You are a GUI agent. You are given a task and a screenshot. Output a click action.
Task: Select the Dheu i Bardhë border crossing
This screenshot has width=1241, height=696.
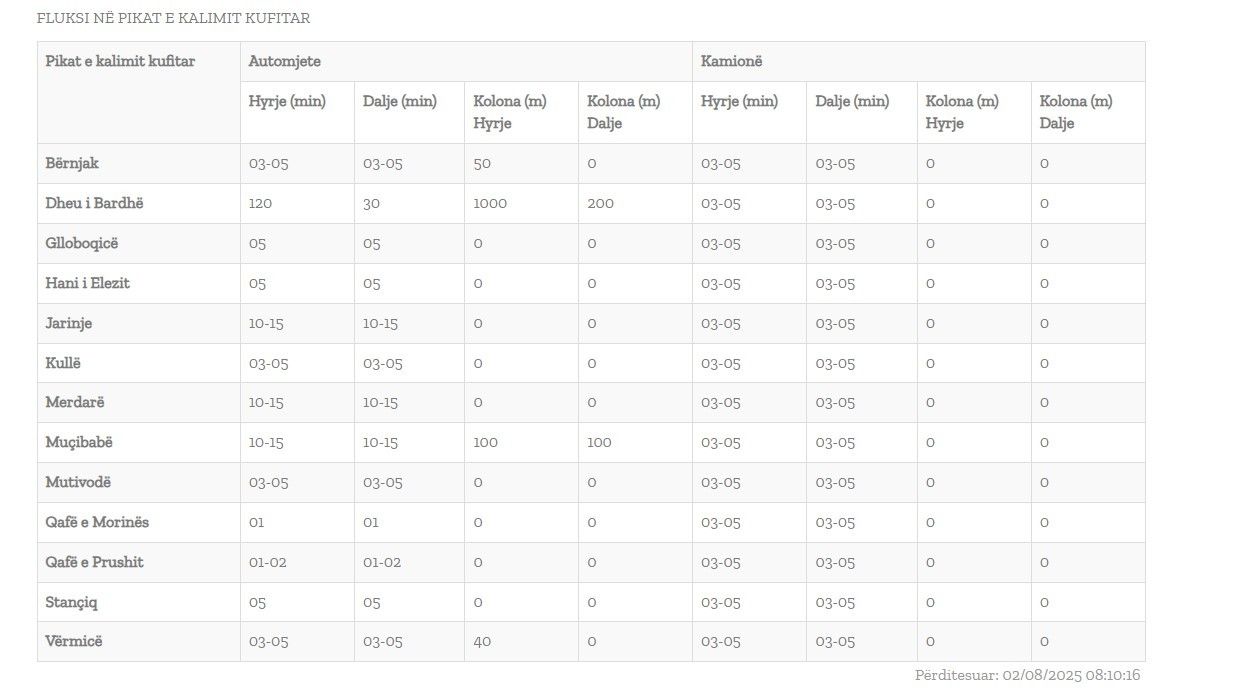(x=94, y=203)
